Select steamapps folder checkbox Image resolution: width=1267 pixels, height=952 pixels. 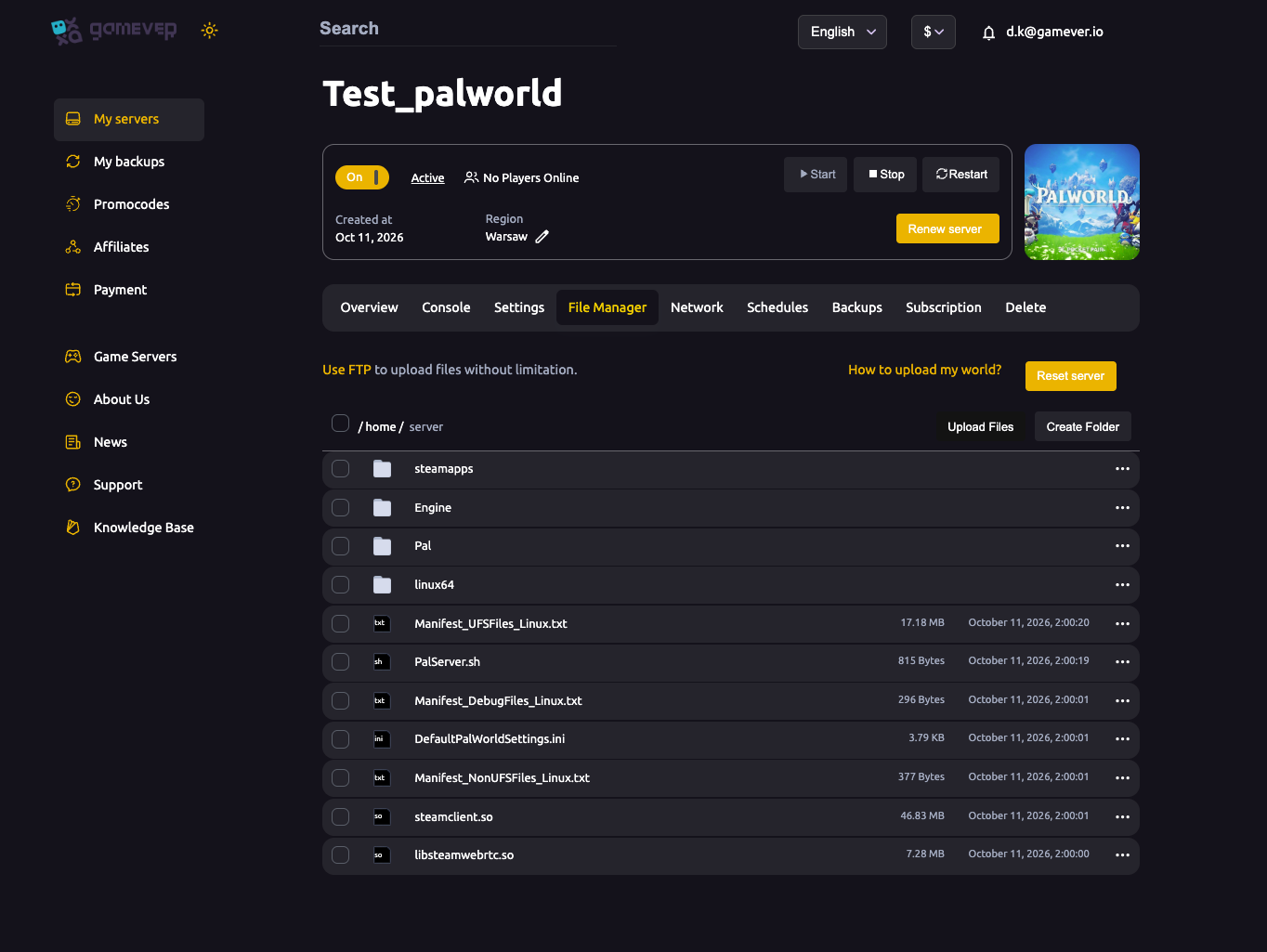coord(341,469)
